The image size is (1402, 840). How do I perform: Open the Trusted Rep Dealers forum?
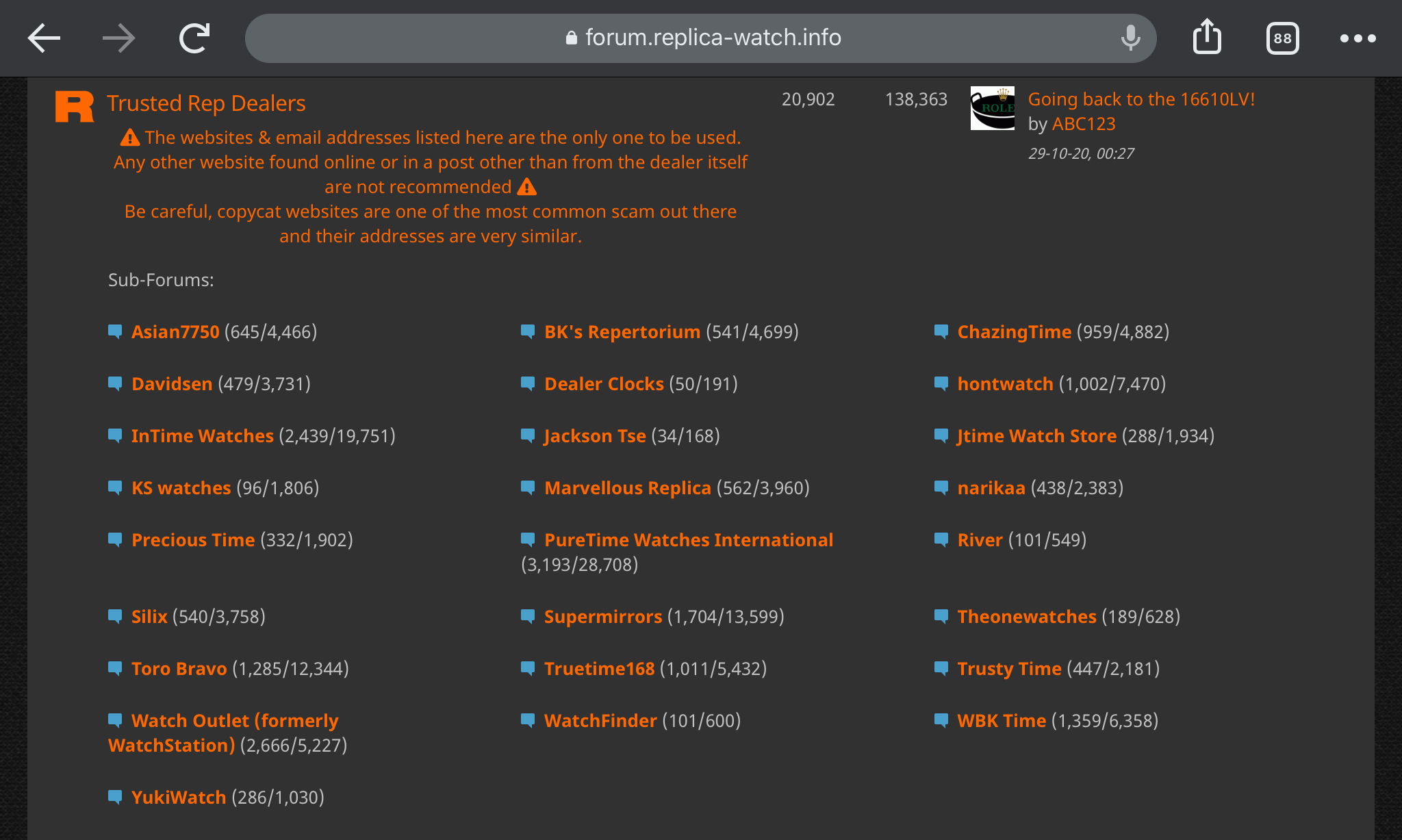[x=206, y=103]
